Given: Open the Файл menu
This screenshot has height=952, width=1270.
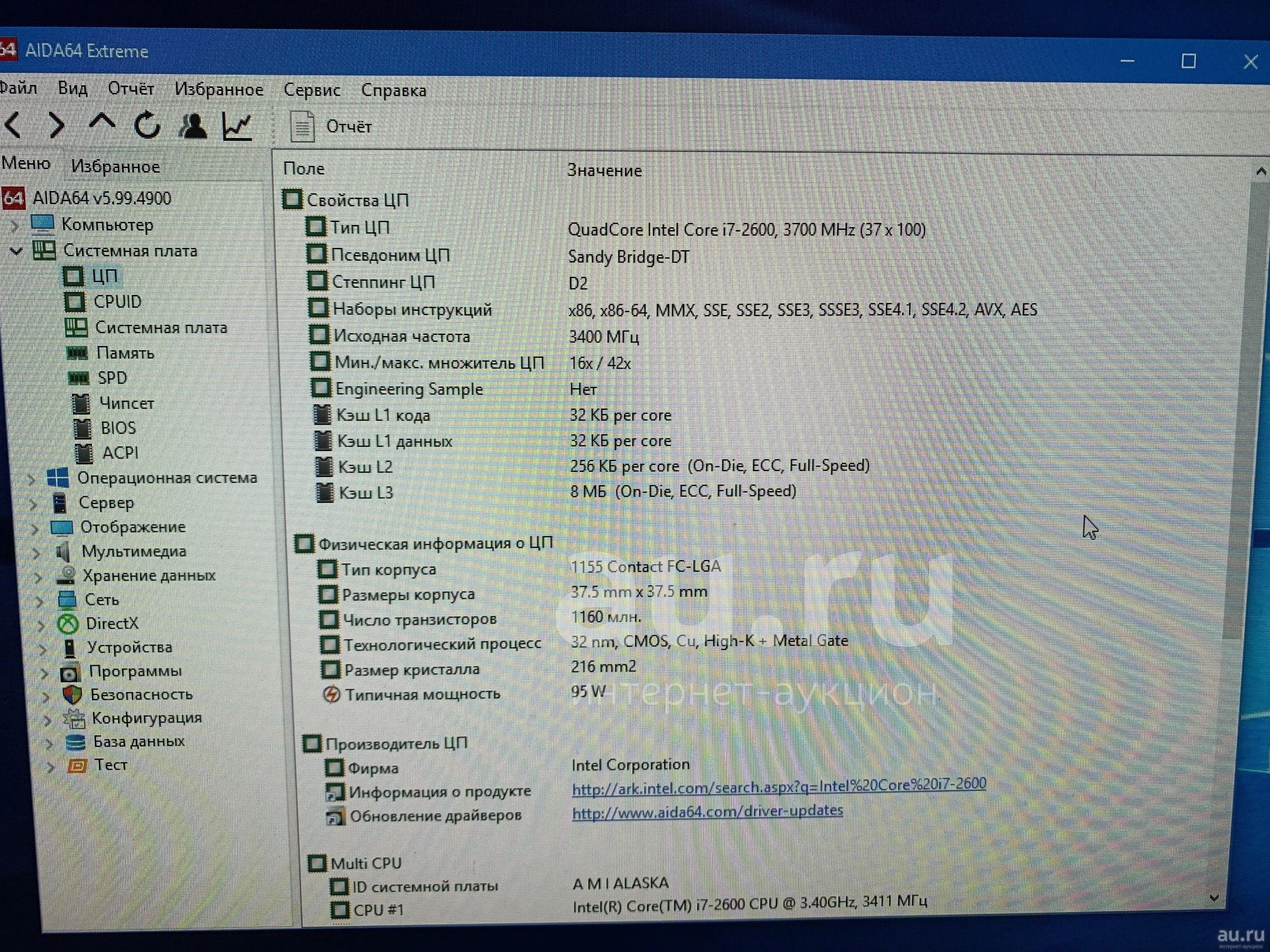Looking at the screenshot, I should tap(18, 88).
